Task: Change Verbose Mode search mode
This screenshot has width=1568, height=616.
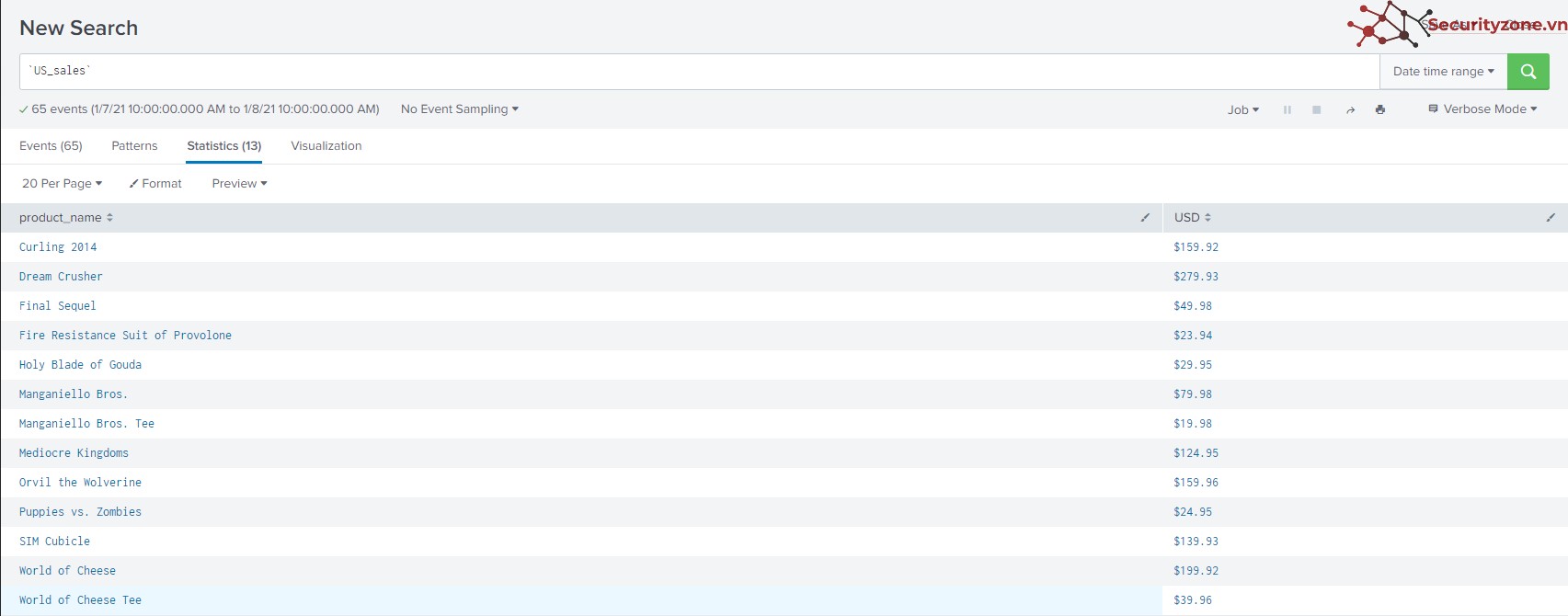Action: [x=1482, y=108]
